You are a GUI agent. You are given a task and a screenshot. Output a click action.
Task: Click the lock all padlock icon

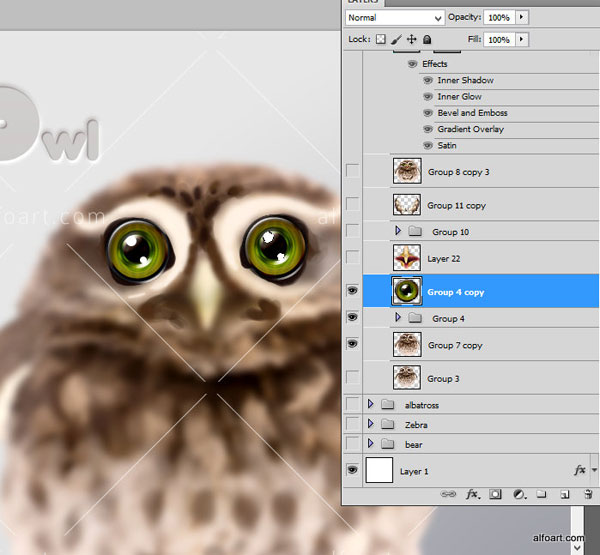pyautogui.click(x=427, y=39)
